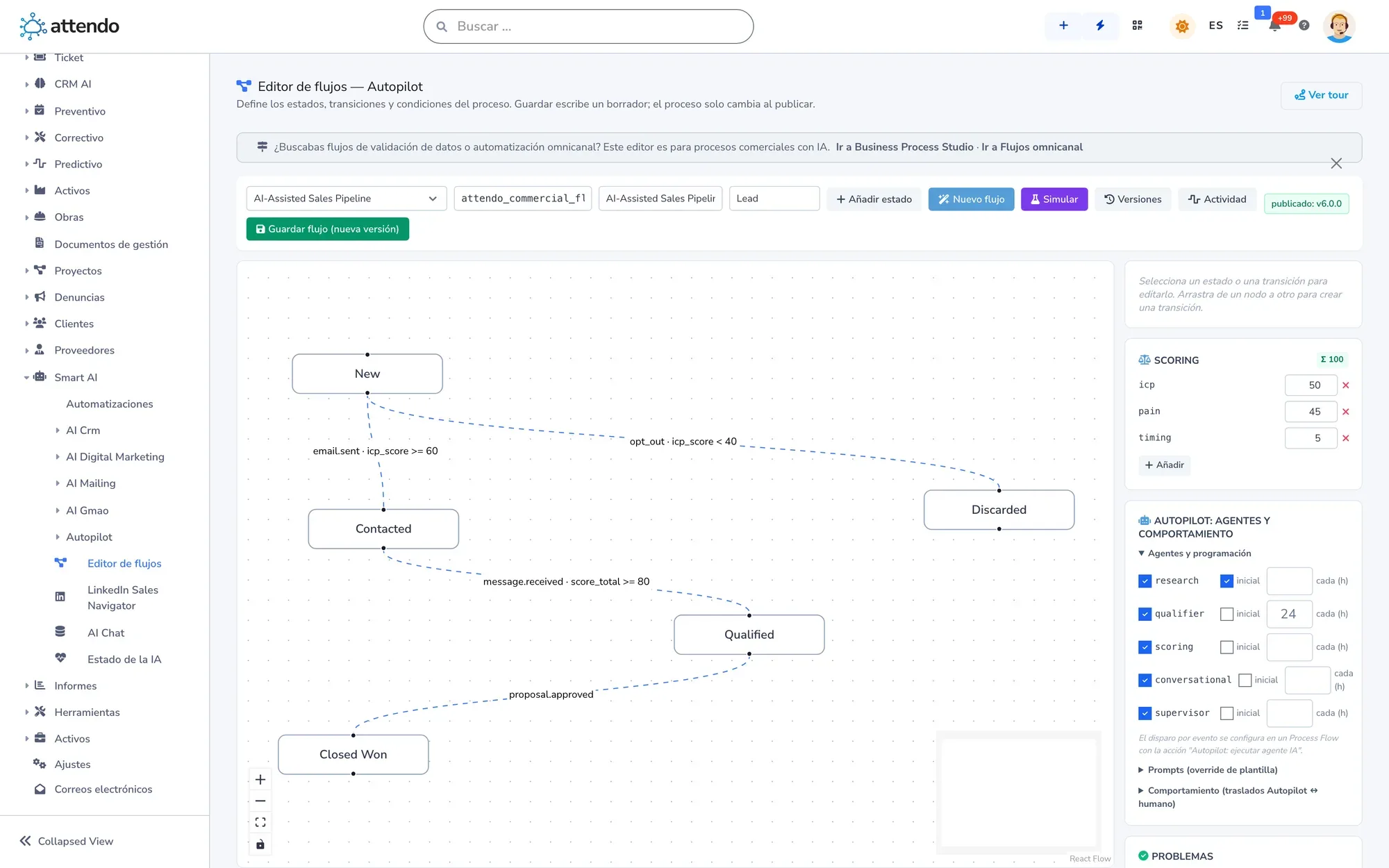Zoom in on the flow canvas
Screen dimensions: 1389x868
coord(260,780)
